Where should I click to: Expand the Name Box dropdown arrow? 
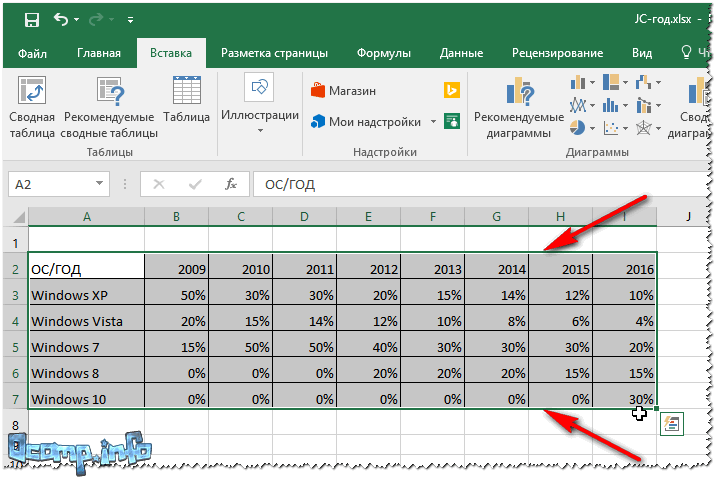tap(99, 184)
